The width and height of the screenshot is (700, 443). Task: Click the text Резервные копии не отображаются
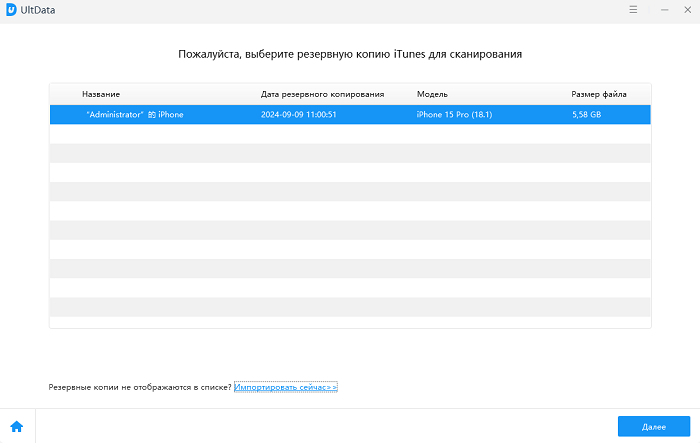(140, 386)
